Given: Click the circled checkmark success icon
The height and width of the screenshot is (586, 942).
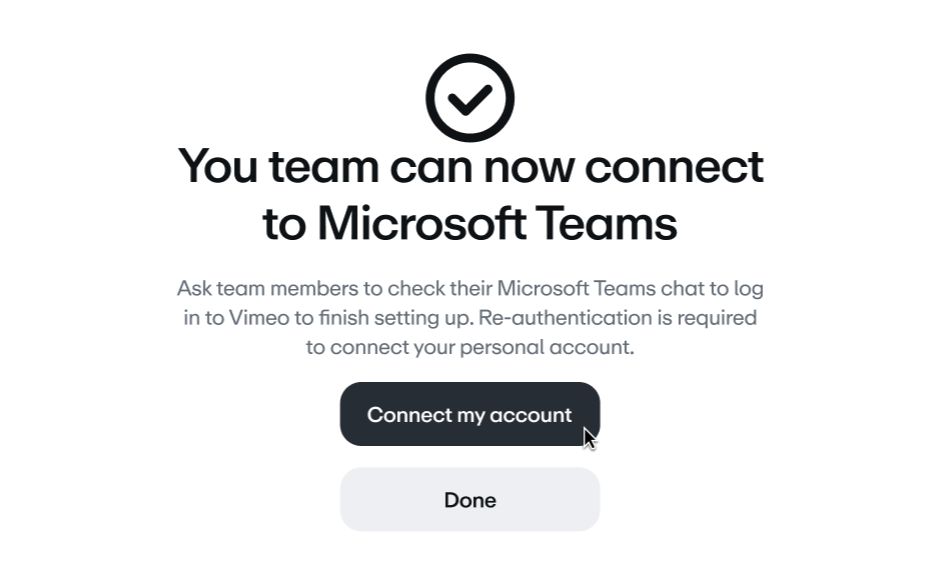Looking at the screenshot, I should (470, 98).
